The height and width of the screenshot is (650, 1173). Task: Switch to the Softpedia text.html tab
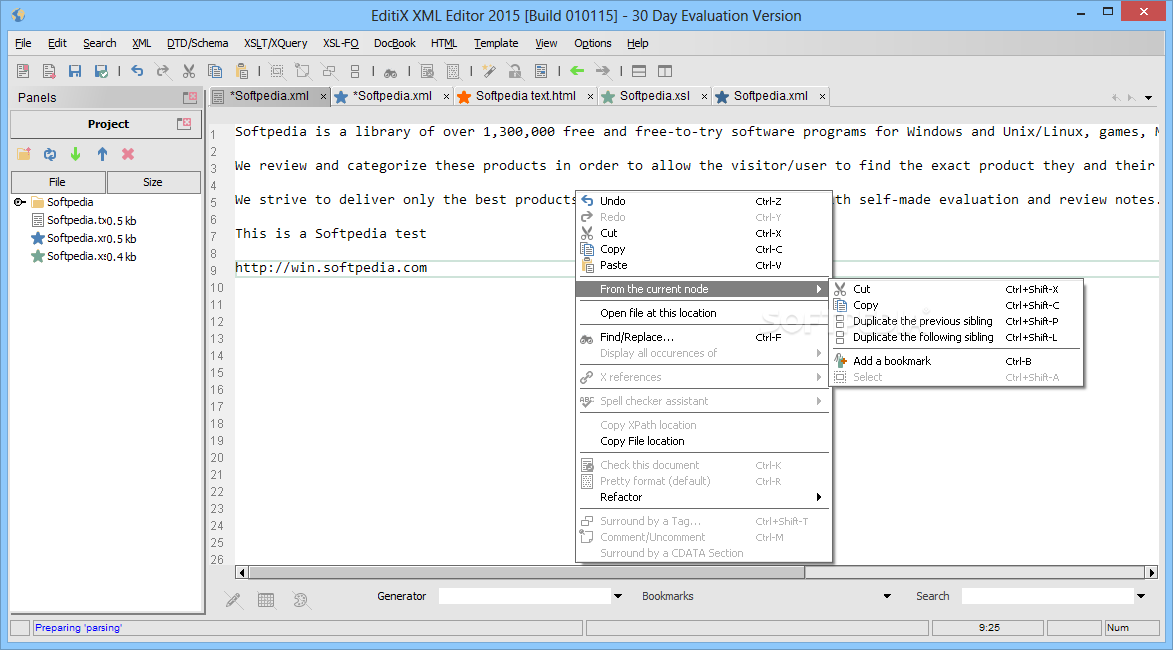click(525, 96)
